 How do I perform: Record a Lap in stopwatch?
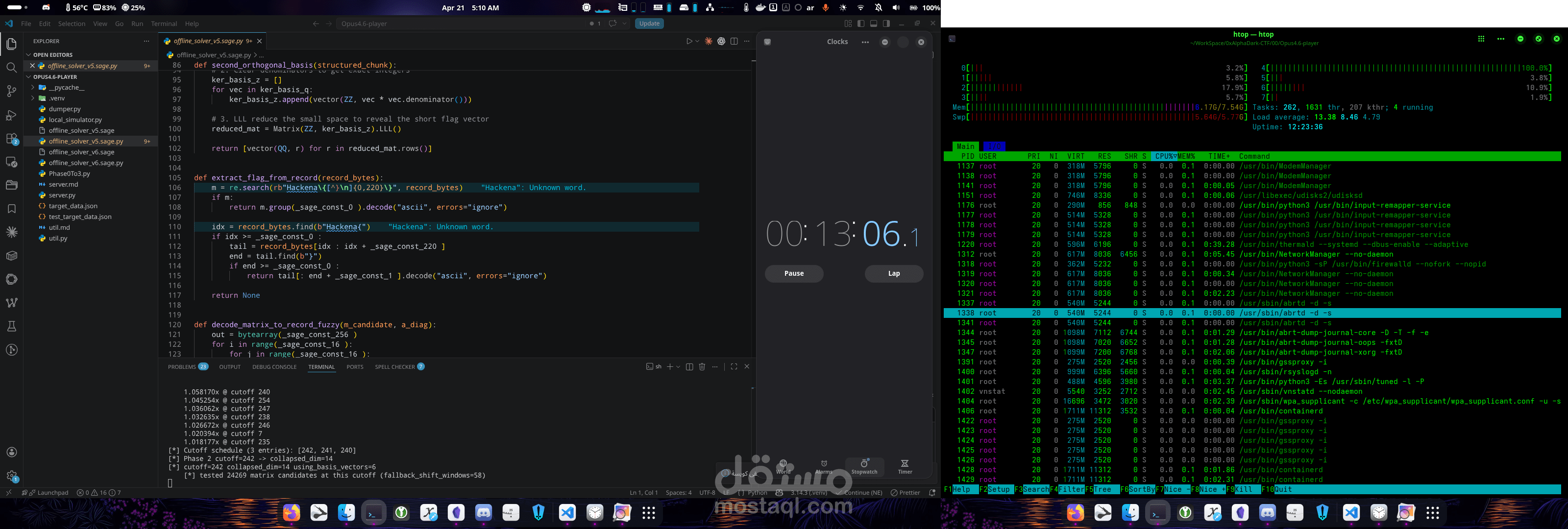point(894,273)
